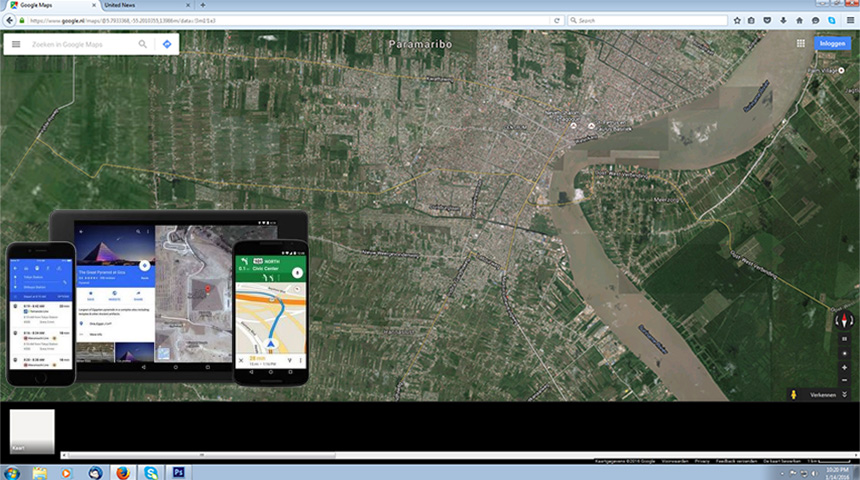Zoom in with the map plus button
Image resolution: width=860 pixels, height=480 pixels.
[x=845, y=367]
